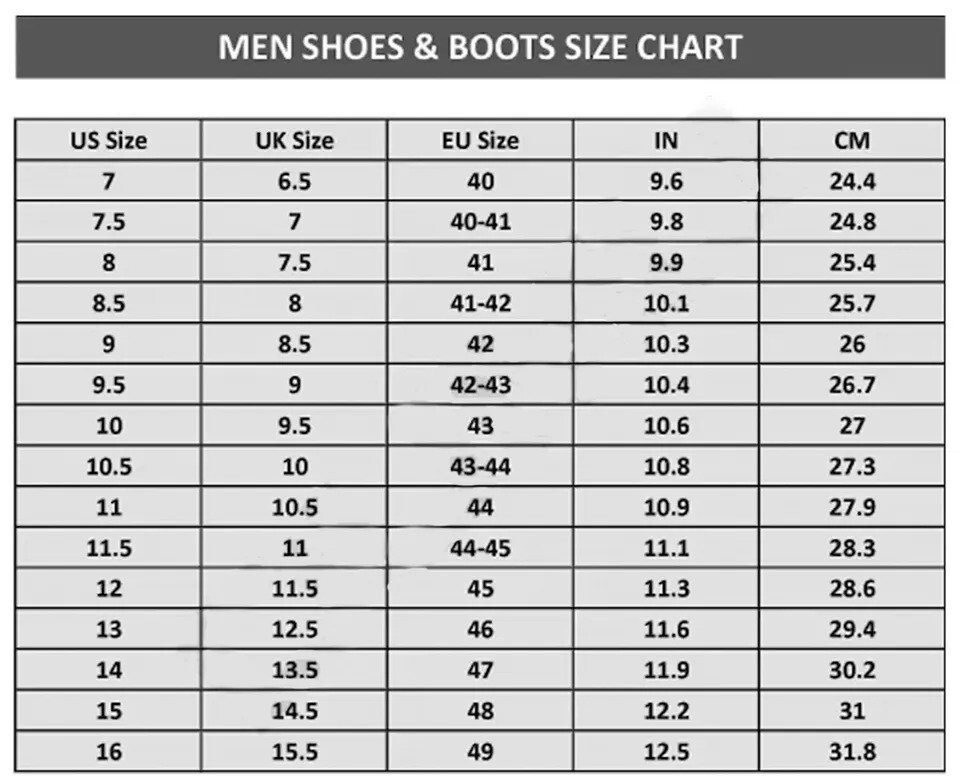
Task: Select the 9.6 inch cell
Action: tap(666, 182)
